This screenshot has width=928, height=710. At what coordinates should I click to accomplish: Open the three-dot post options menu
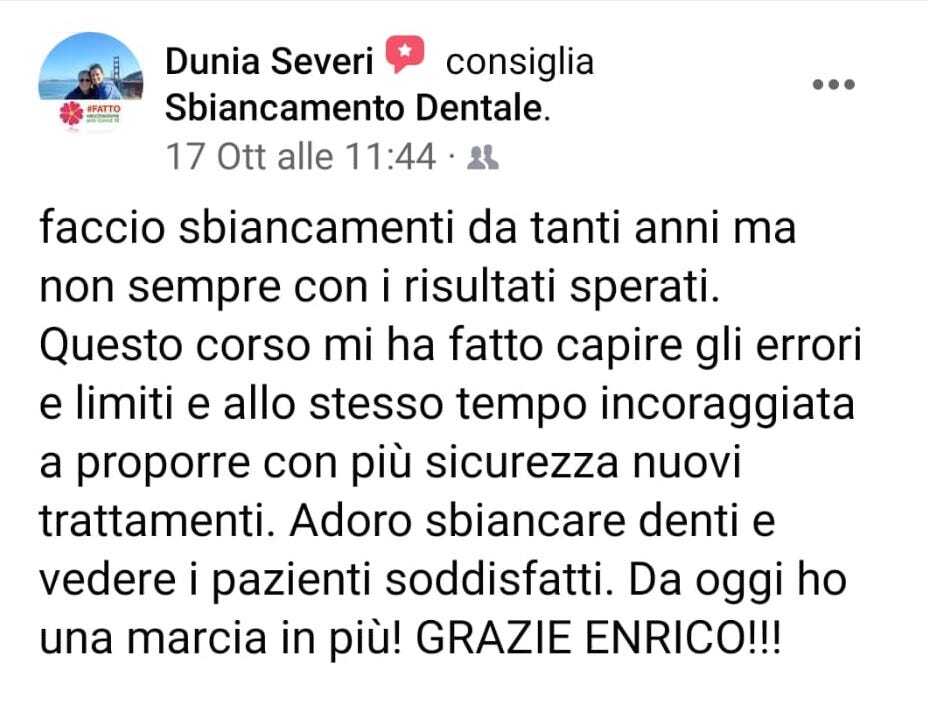click(833, 85)
